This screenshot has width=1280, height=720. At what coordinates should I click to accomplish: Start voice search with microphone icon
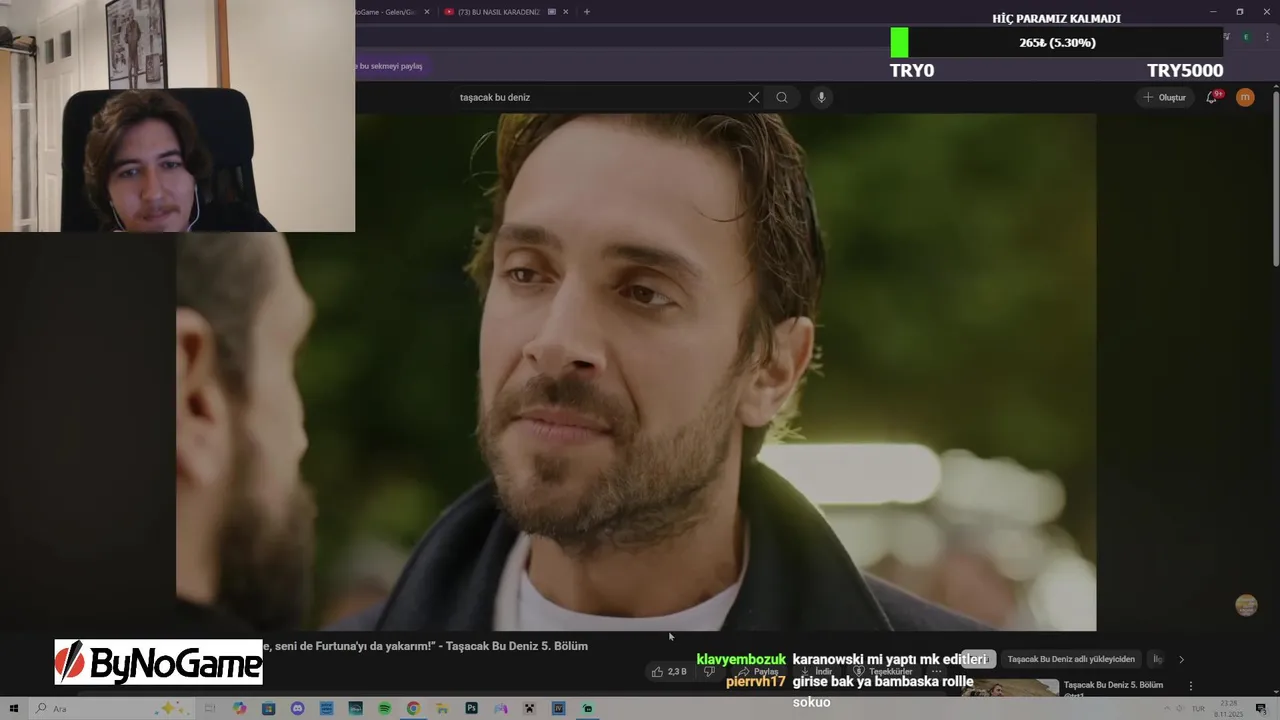pos(821,97)
